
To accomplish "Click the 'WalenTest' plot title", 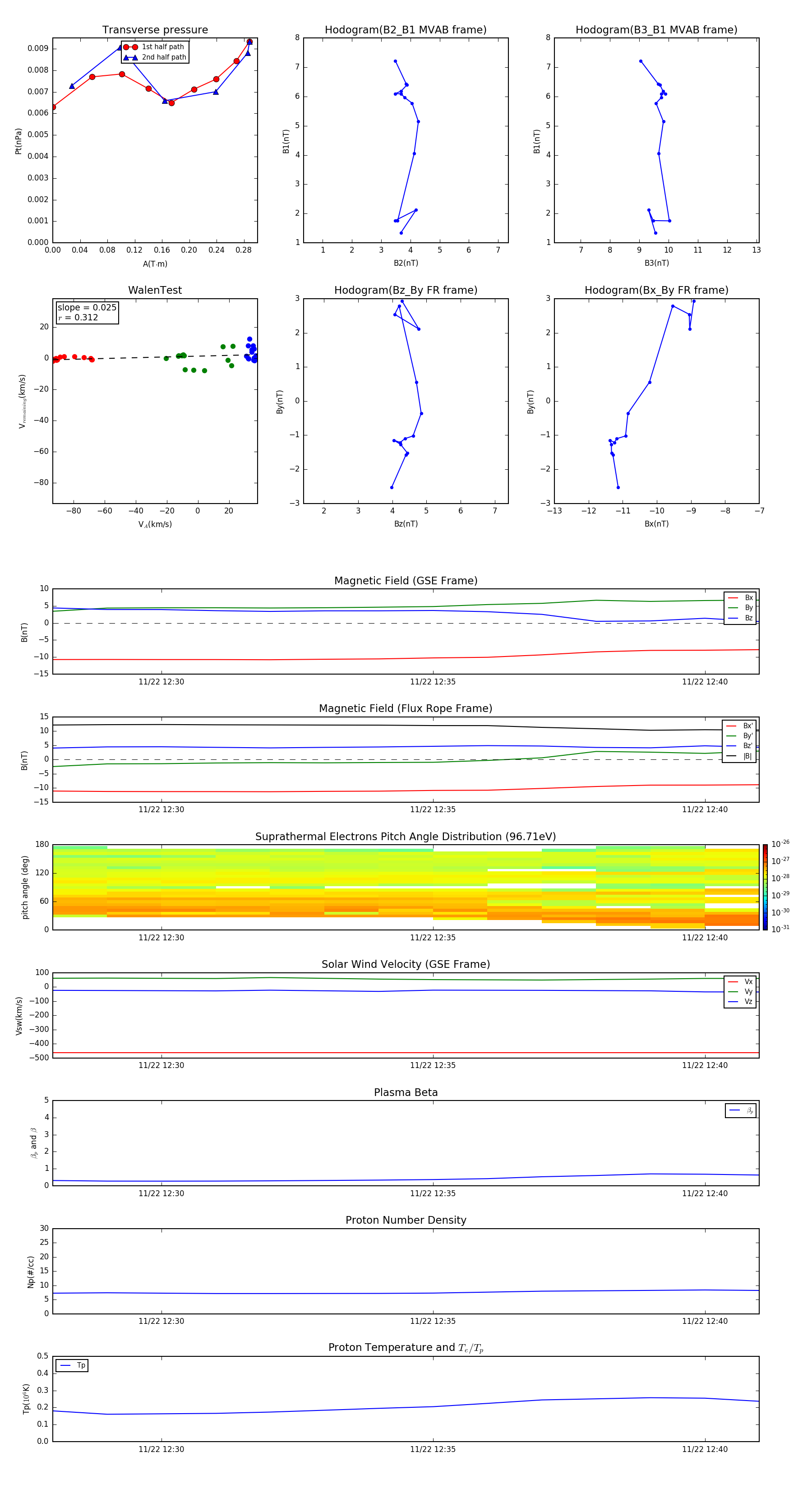I will click(155, 290).
